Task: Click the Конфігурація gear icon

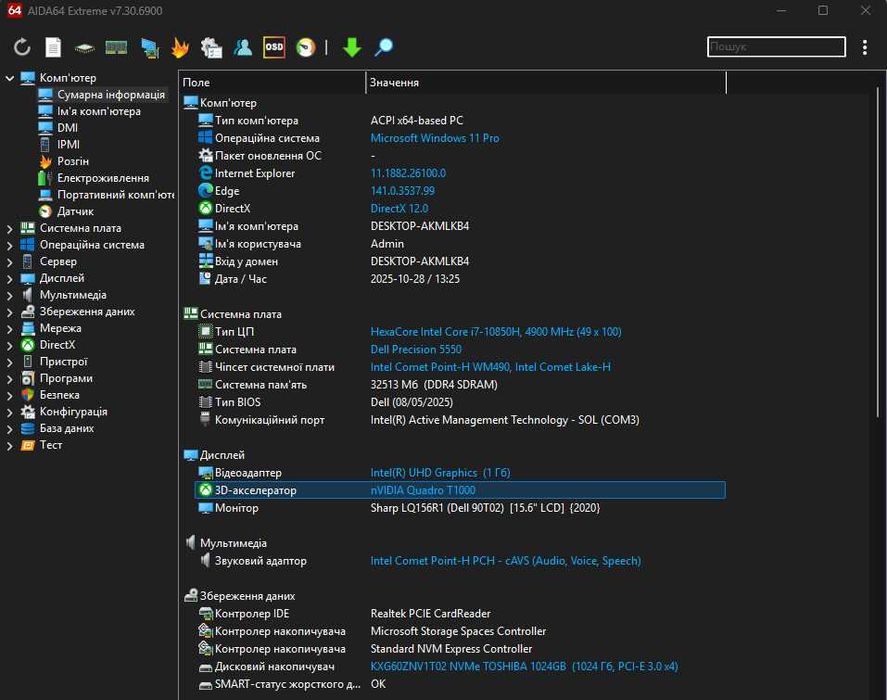Action: point(28,411)
